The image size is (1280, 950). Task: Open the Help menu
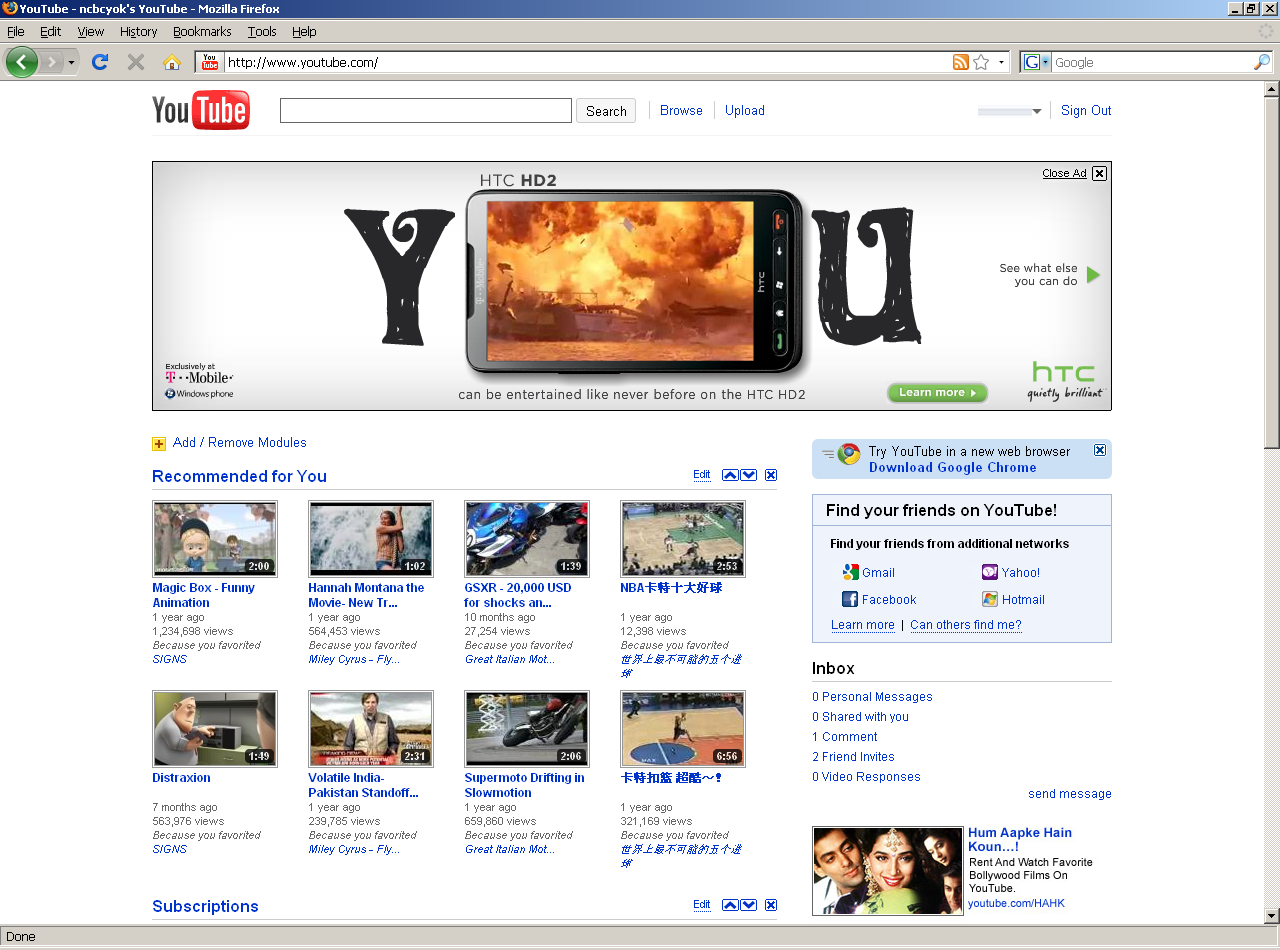click(x=304, y=31)
